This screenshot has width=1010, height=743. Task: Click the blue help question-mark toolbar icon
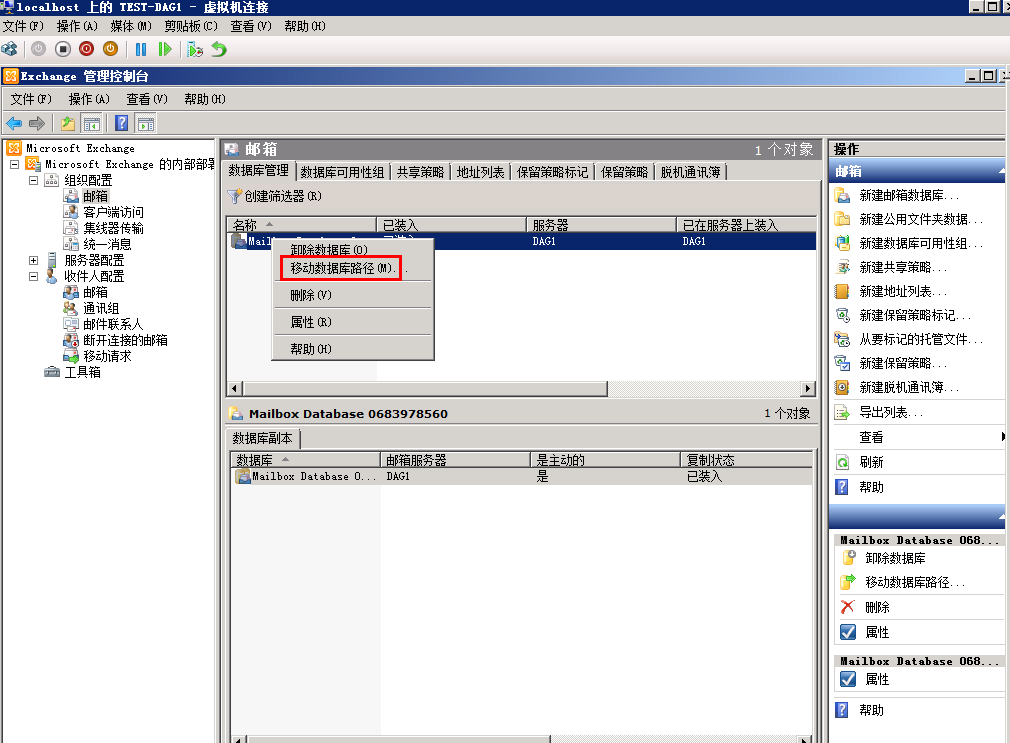coord(122,123)
